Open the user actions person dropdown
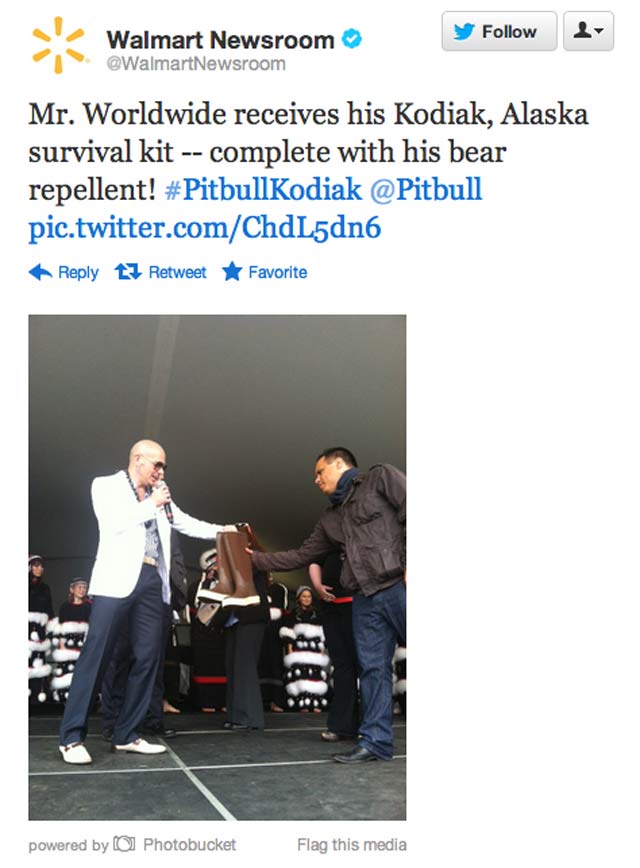Image resolution: width=640 pixels, height=868 pixels. (588, 31)
